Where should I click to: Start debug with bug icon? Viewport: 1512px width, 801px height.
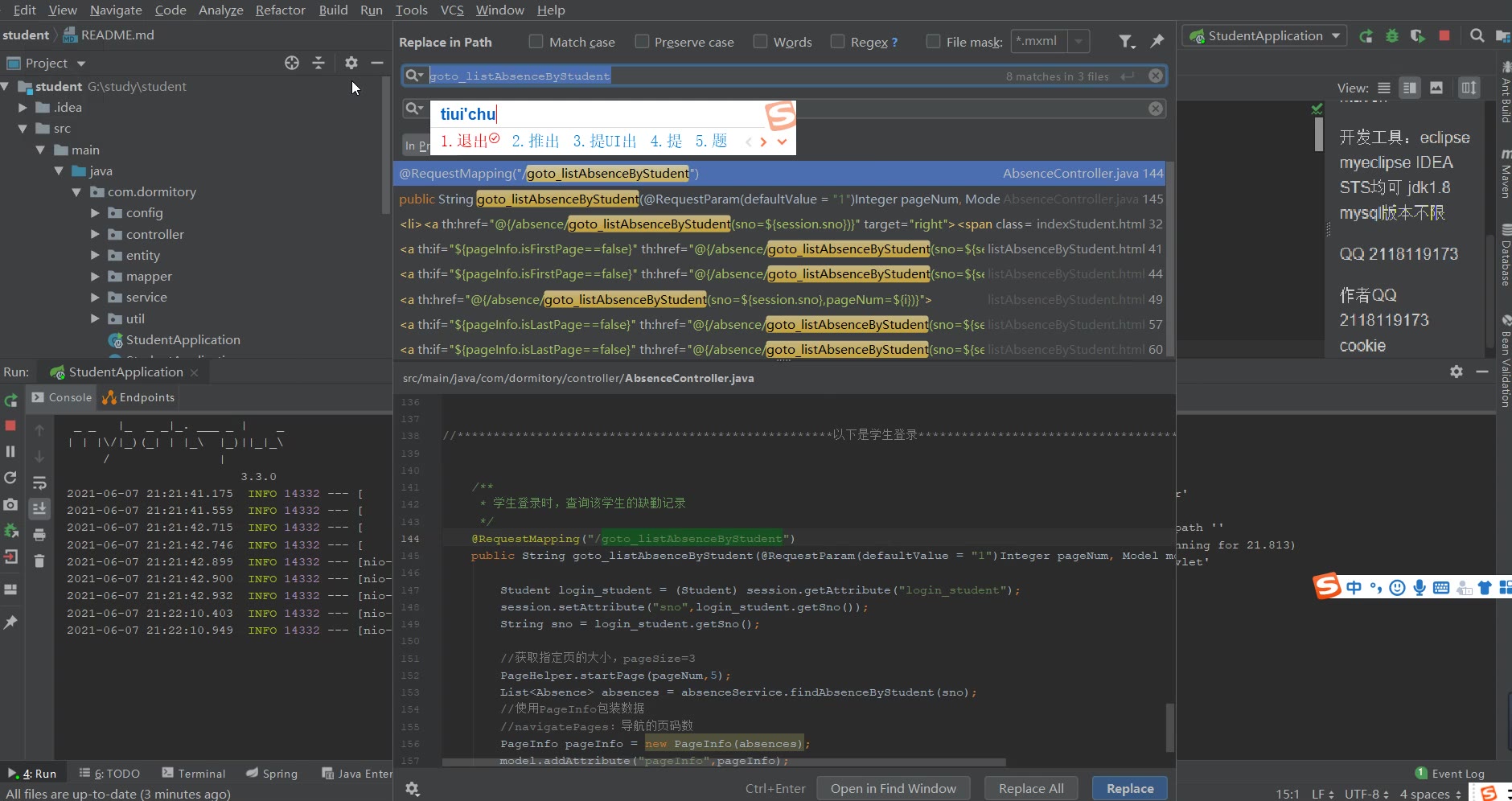tap(1392, 36)
